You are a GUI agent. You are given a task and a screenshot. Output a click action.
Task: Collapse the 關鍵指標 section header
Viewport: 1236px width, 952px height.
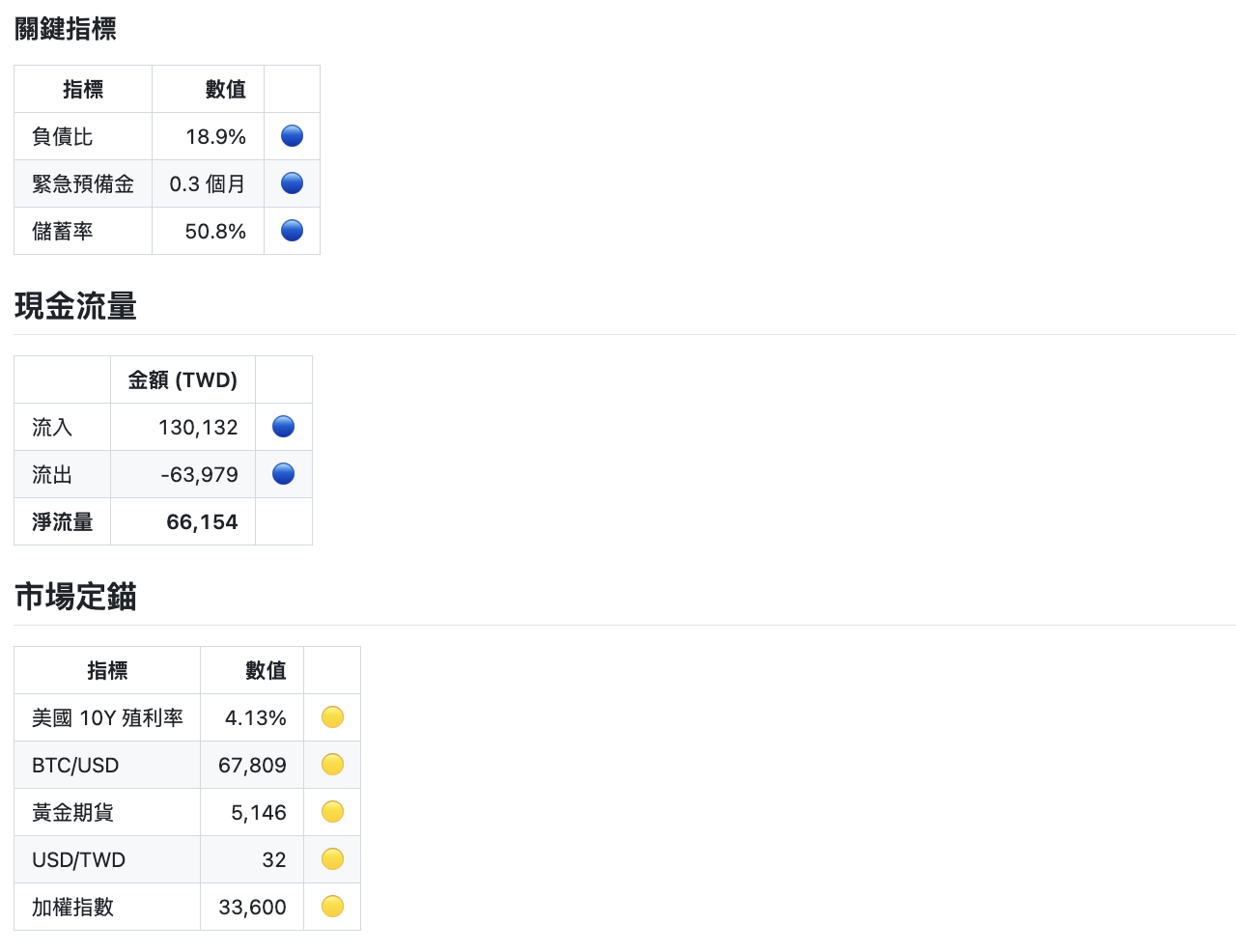(x=65, y=30)
